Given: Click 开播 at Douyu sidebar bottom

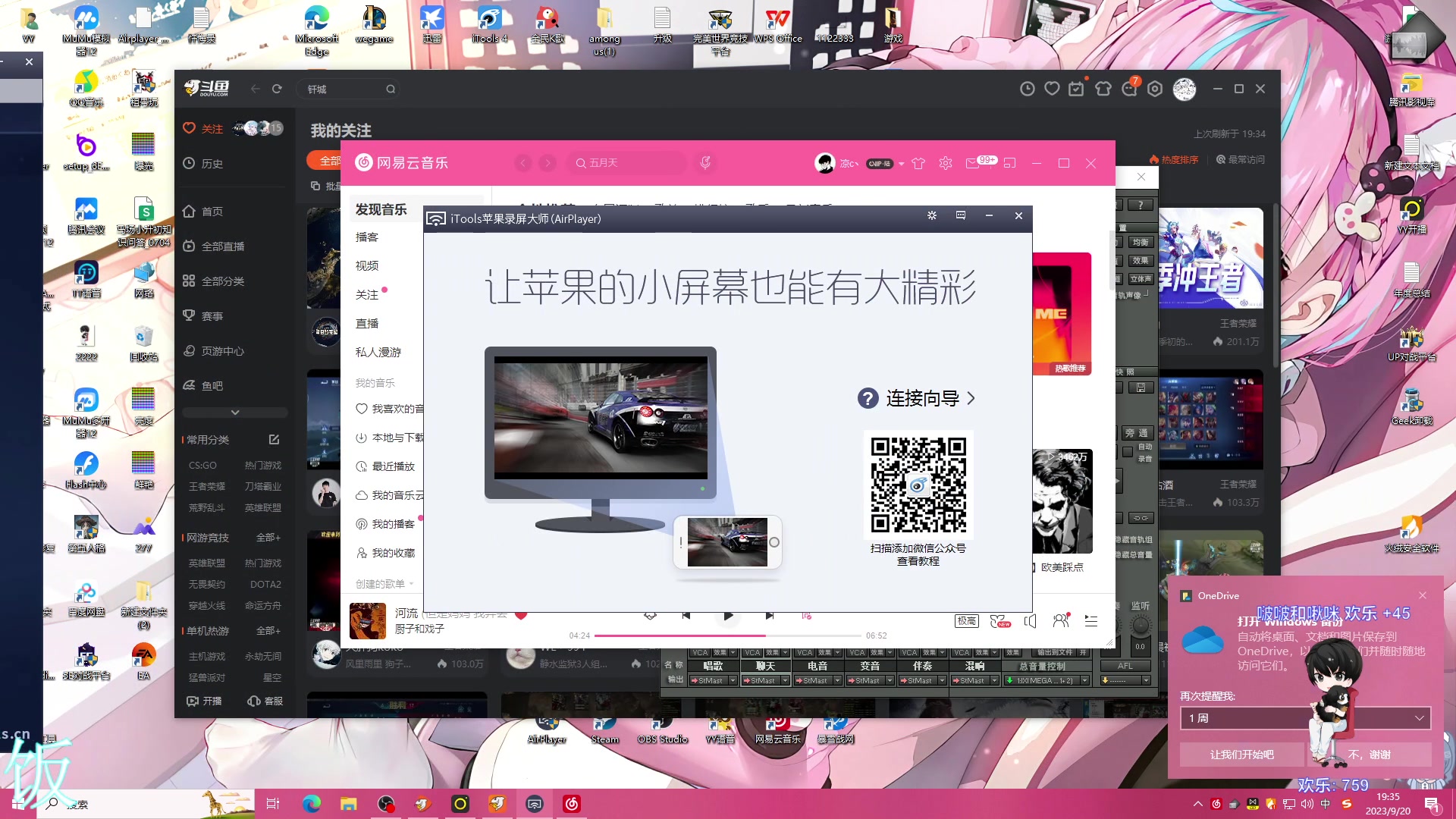Looking at the screenshot, I should tap(204, 701).
